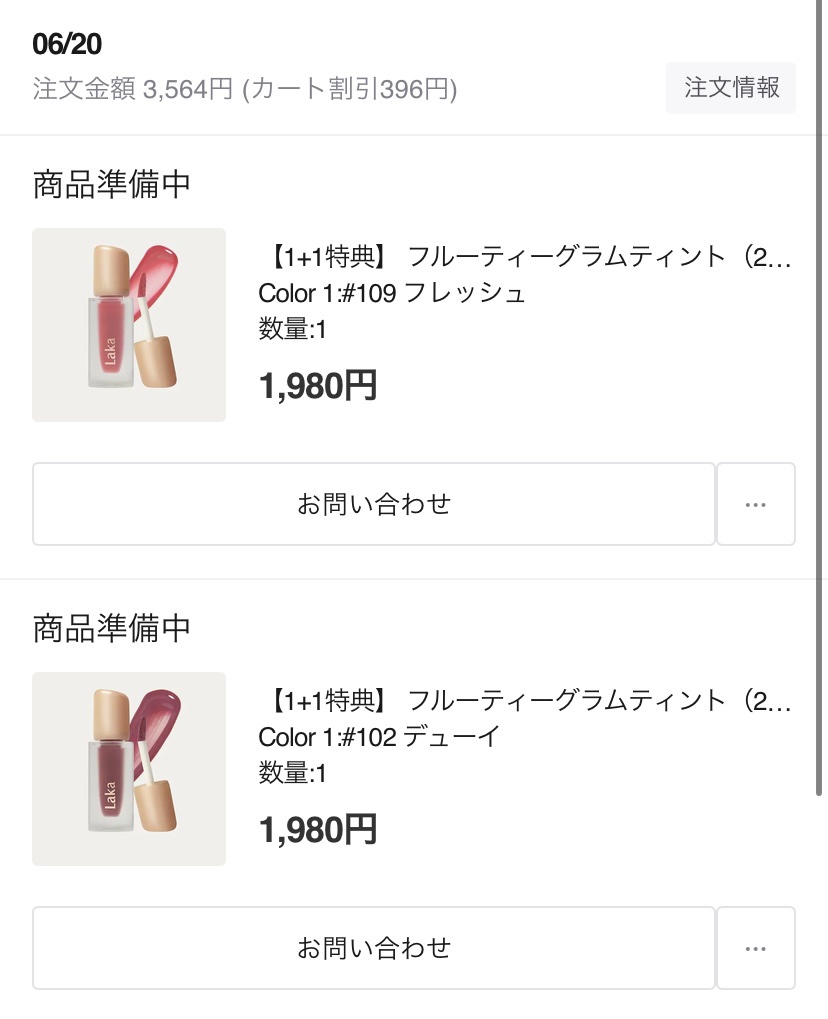This screenshot has height=1019, width=828.
Task: Select the Color 1:#109 フレッシュ option text
Action: coord(392,293)
